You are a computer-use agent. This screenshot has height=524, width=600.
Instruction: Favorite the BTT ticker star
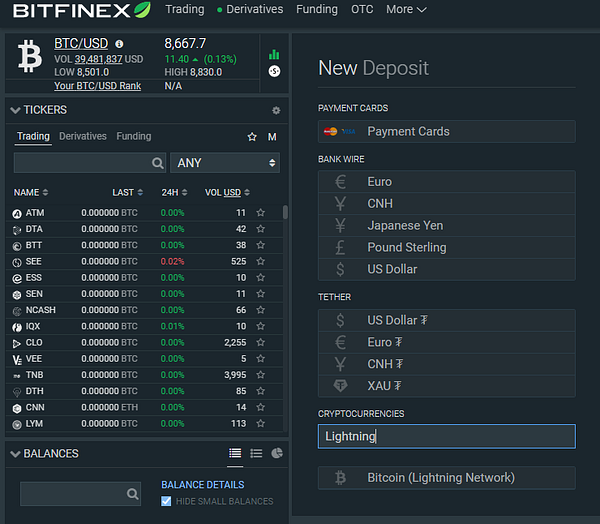click(261, 245)
